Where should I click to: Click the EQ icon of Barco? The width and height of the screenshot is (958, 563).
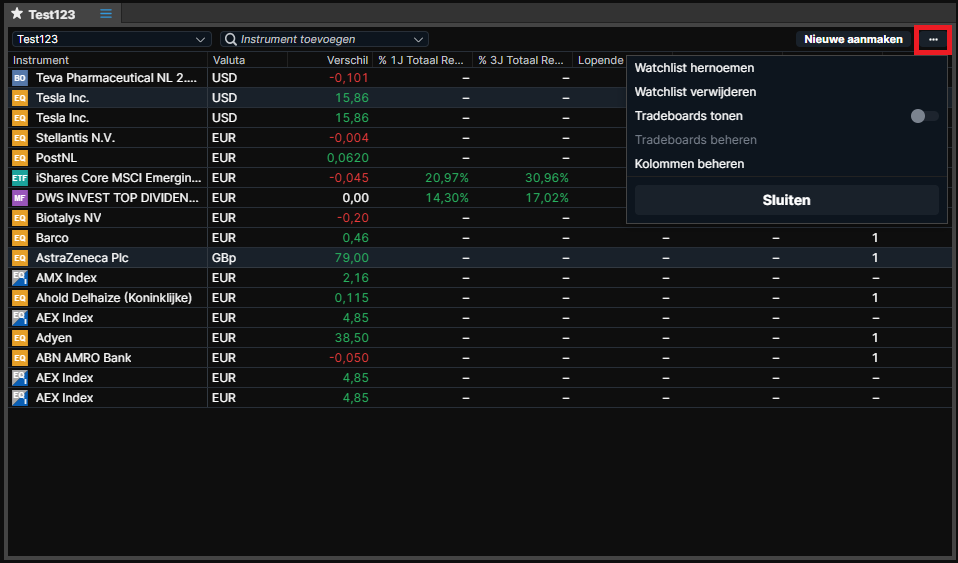(x=20, y=238)
